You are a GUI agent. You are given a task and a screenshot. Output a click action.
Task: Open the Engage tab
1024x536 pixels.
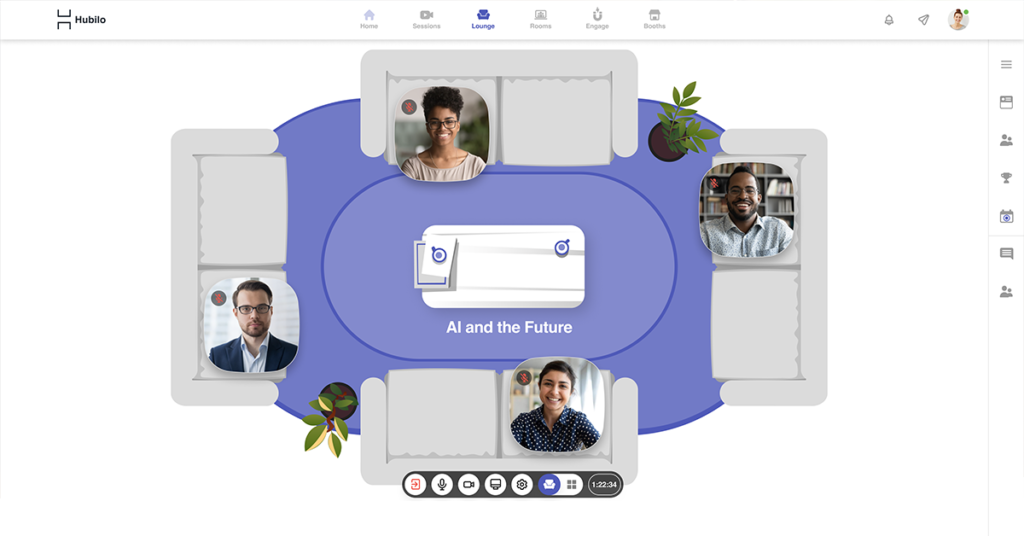coord(597,20)
